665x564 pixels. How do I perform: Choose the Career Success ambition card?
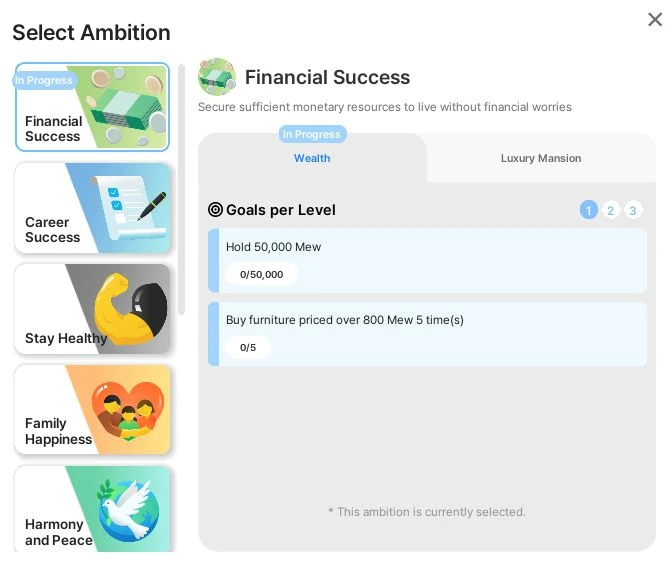91,208
